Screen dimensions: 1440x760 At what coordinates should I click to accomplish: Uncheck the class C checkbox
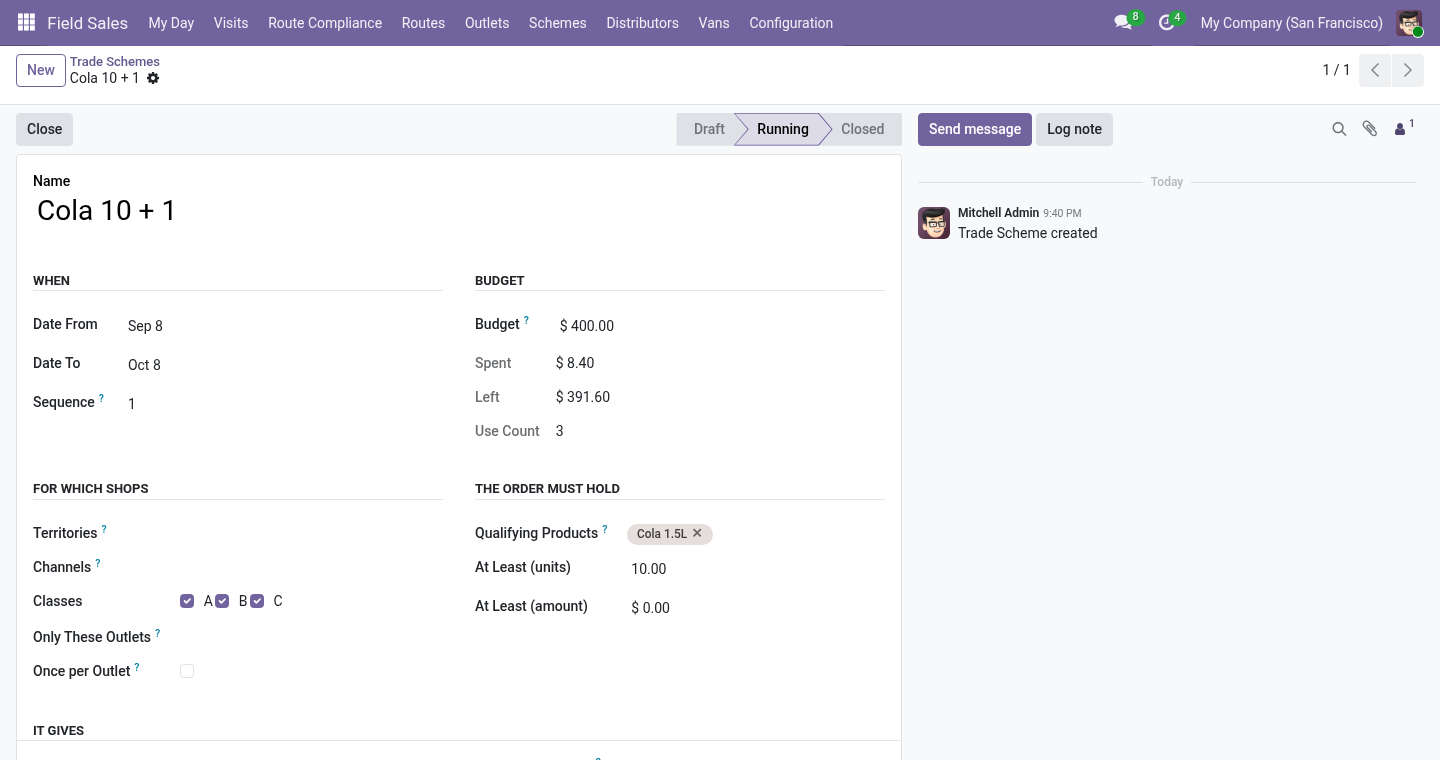pyautogui.click(x=257, y=601)
